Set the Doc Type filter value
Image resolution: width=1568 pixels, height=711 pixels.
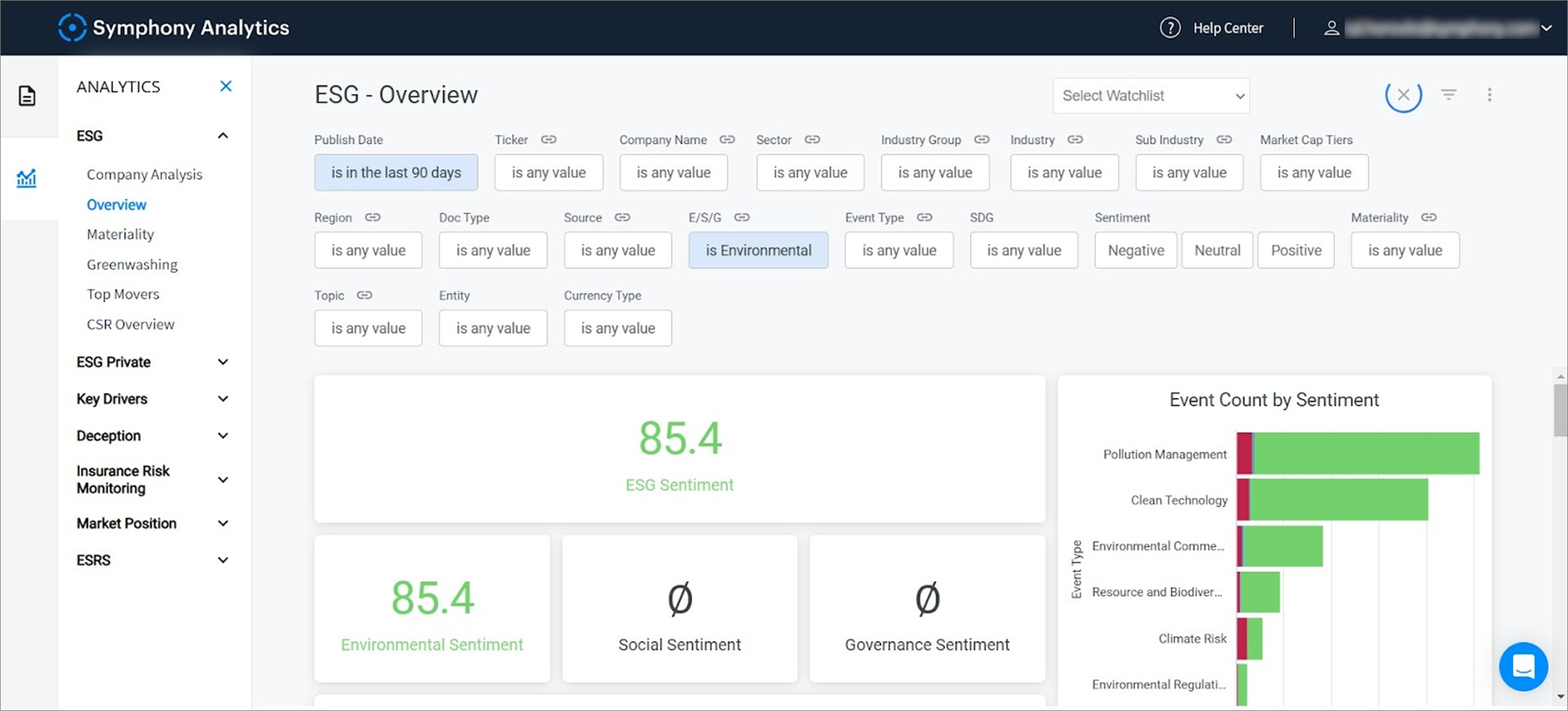coord(493,250)
